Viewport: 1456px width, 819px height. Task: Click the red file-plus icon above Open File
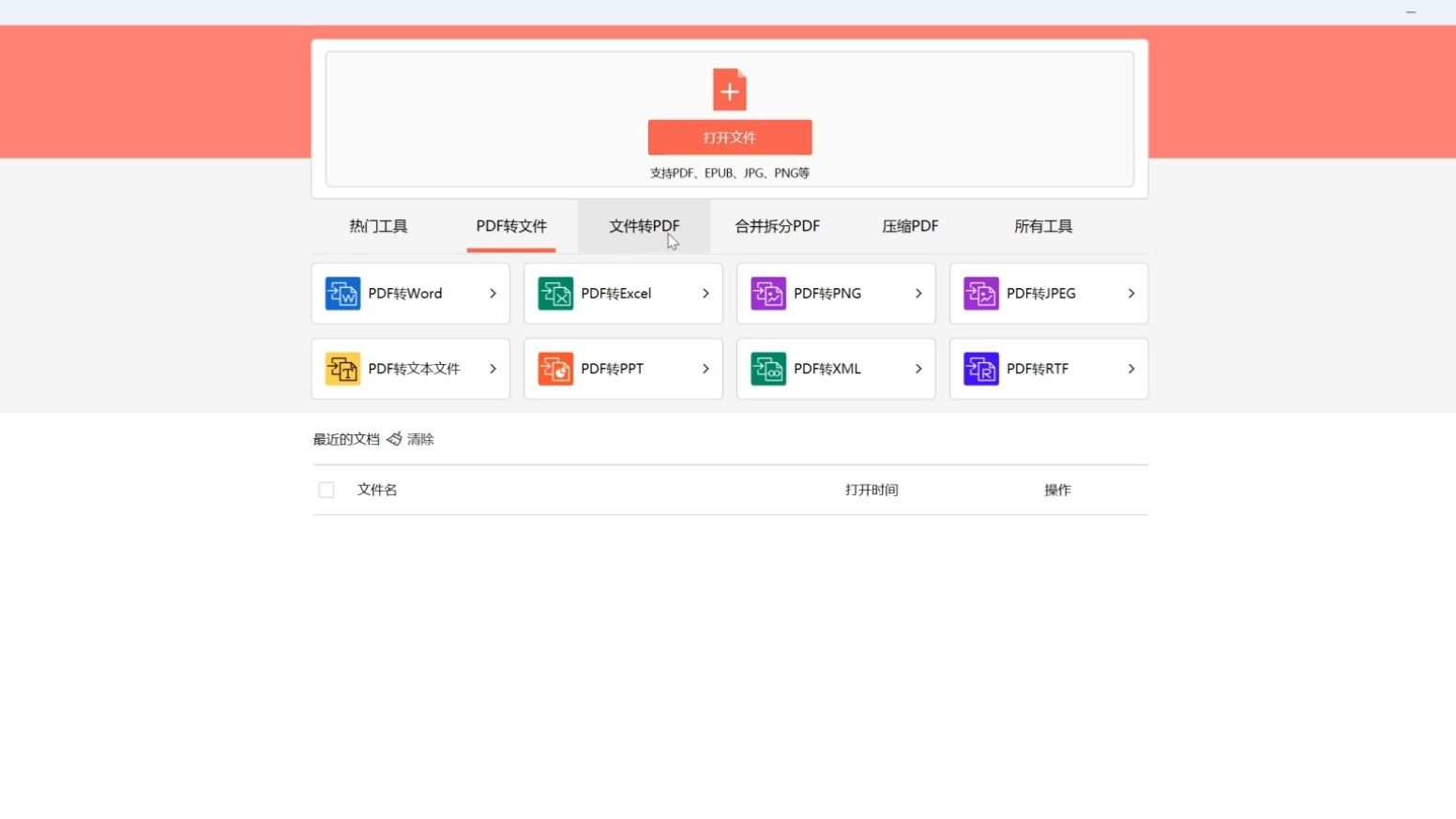pyautogui.click(x=729, y=90)
